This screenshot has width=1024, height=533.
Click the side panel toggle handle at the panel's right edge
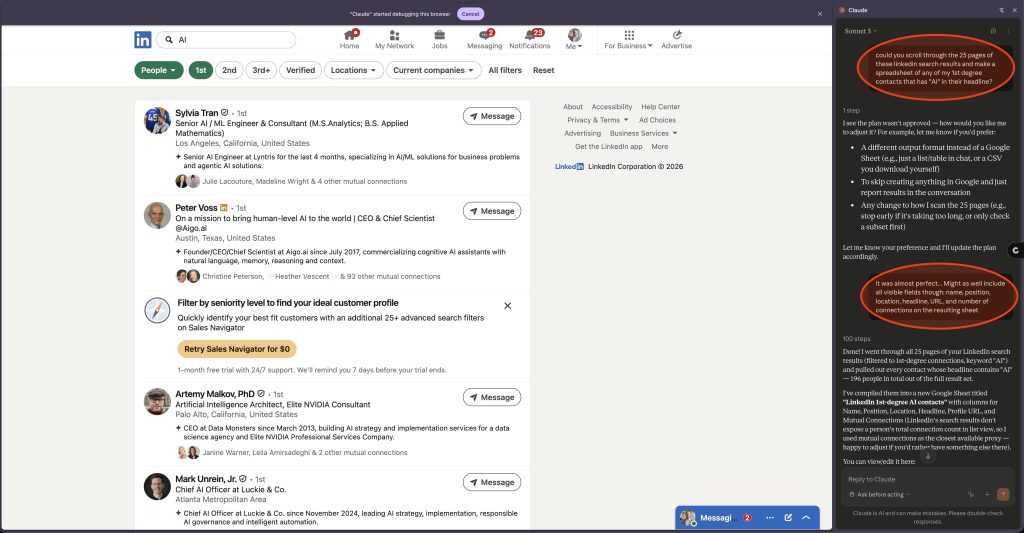click(x=1016, y=250)
